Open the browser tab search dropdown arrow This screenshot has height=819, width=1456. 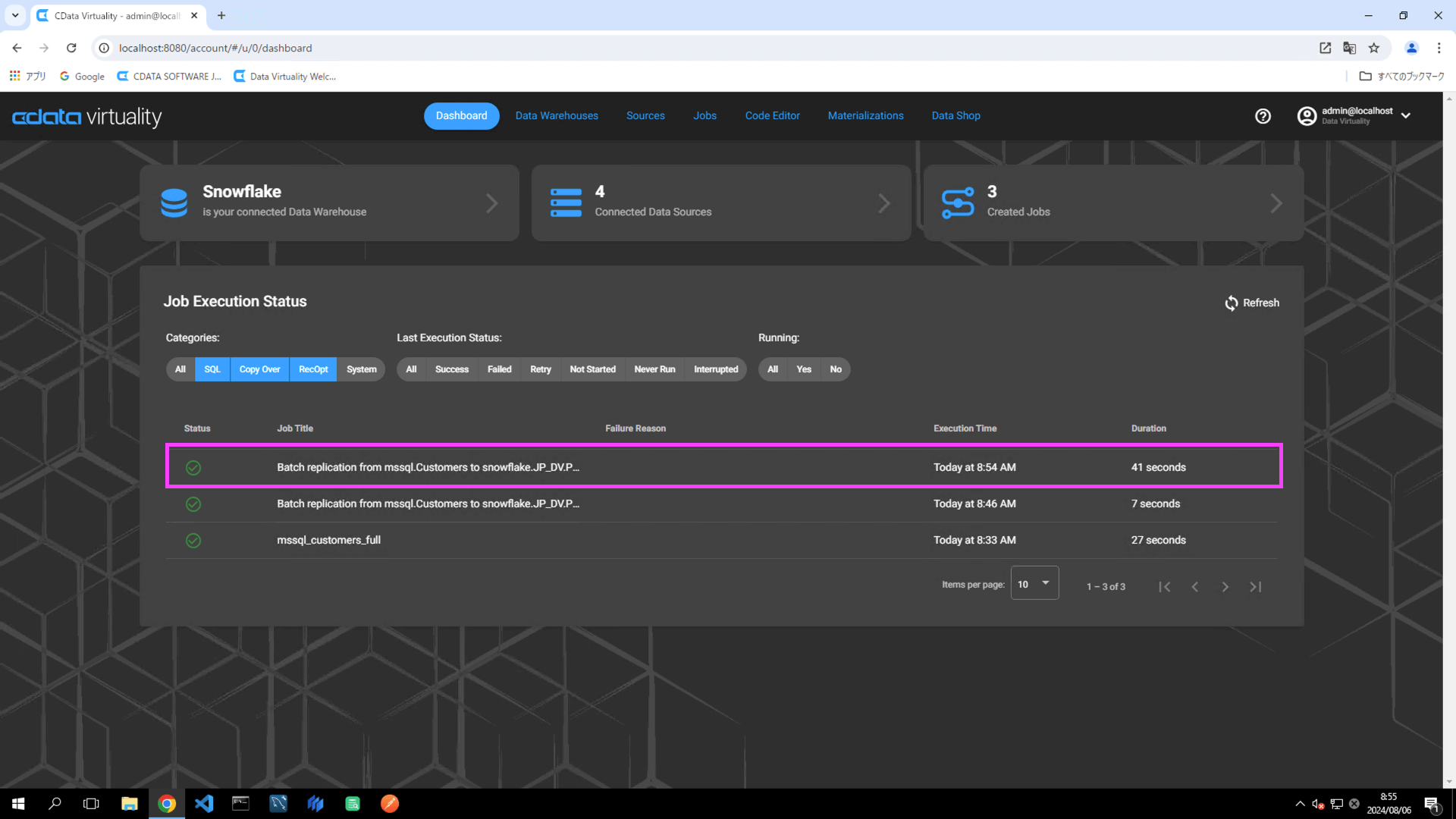tap(15, 15)
